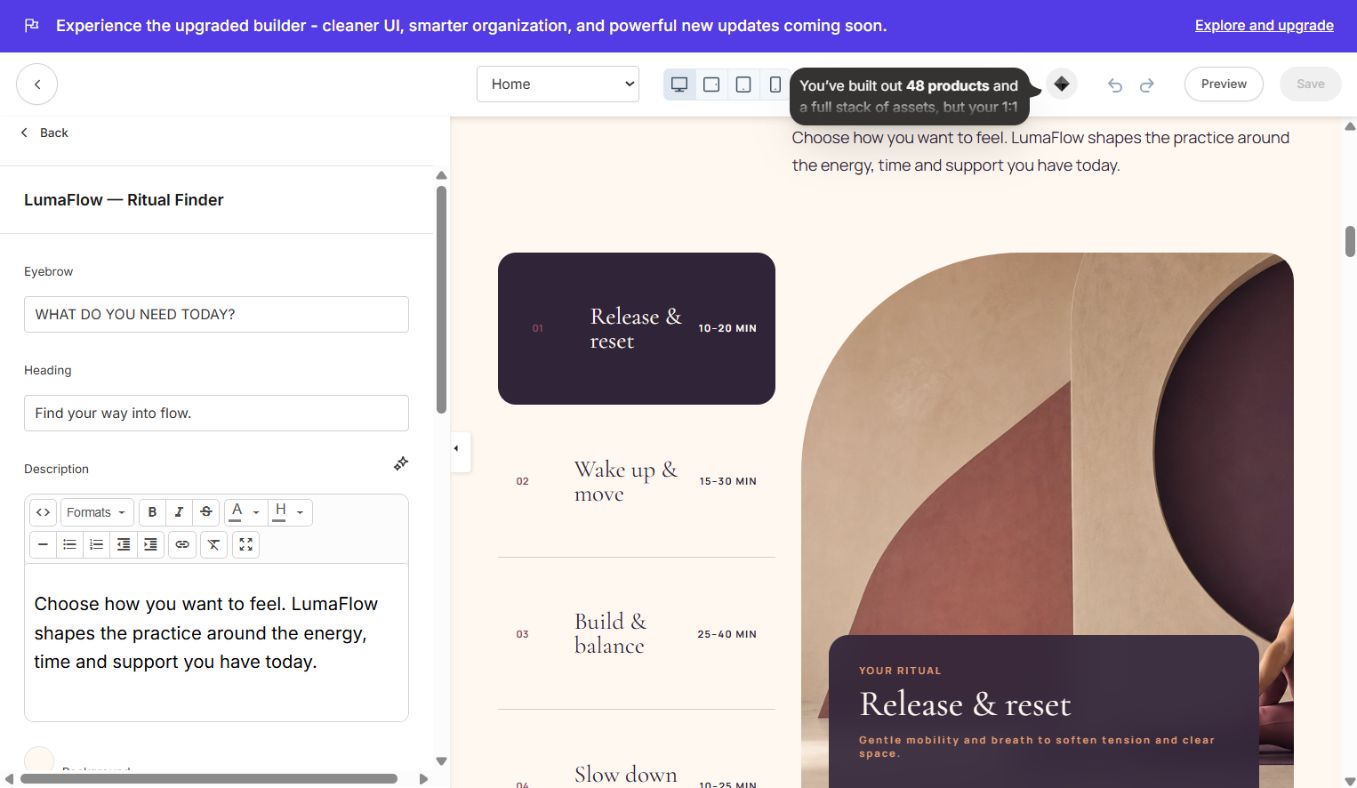Open the Home page dropdown

click(558, 84)
